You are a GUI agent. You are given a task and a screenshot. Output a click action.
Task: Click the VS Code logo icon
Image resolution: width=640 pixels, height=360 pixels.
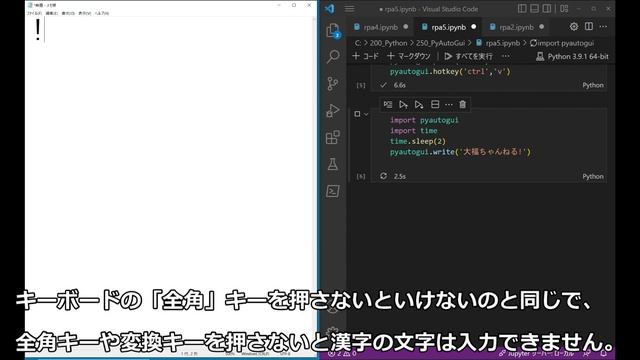[x=330, y=9]
